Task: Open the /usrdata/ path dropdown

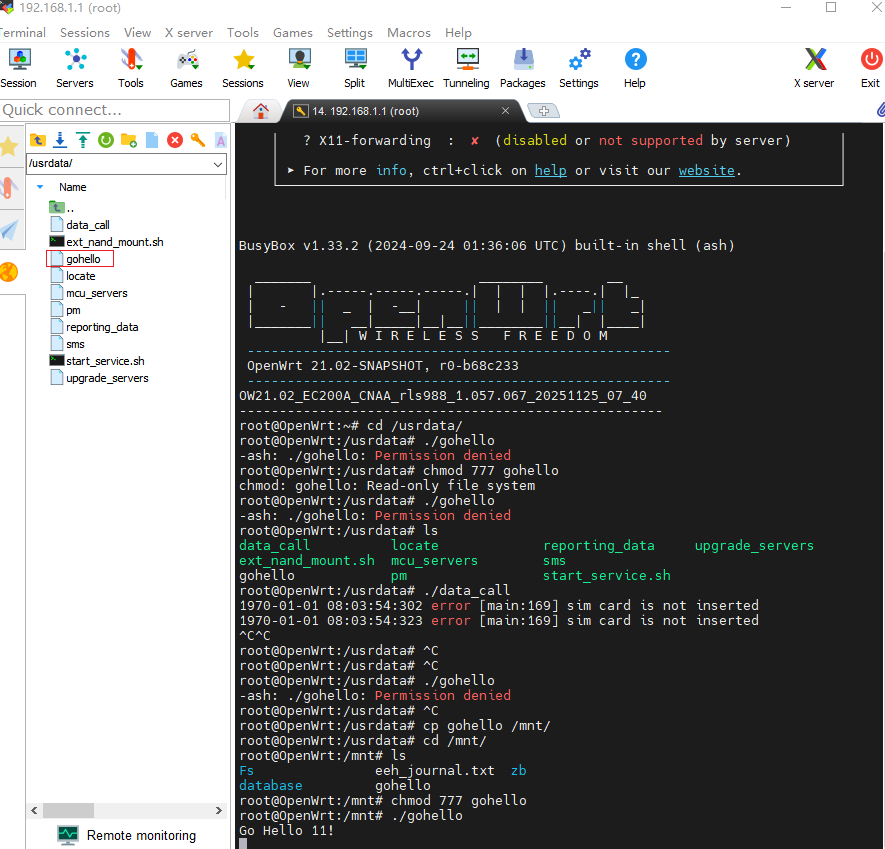Action: [218, 164]
